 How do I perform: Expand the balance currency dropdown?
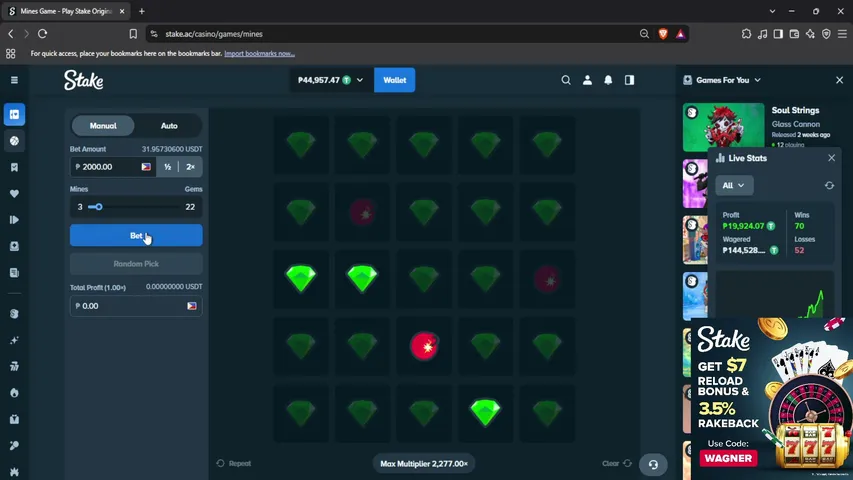pyautogui.click(x=360, y=80)
